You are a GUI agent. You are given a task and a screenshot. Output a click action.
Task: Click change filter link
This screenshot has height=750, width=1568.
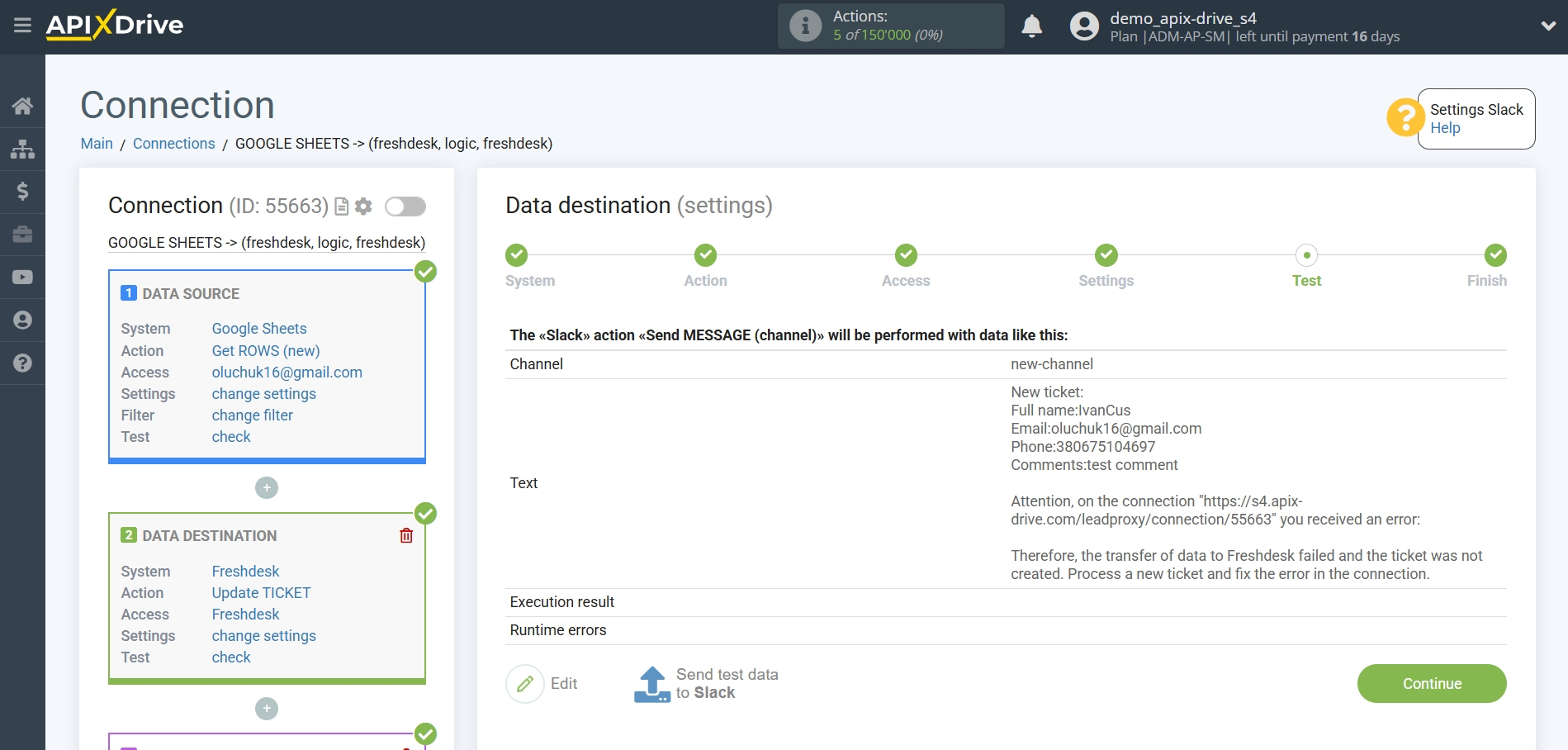252,415
